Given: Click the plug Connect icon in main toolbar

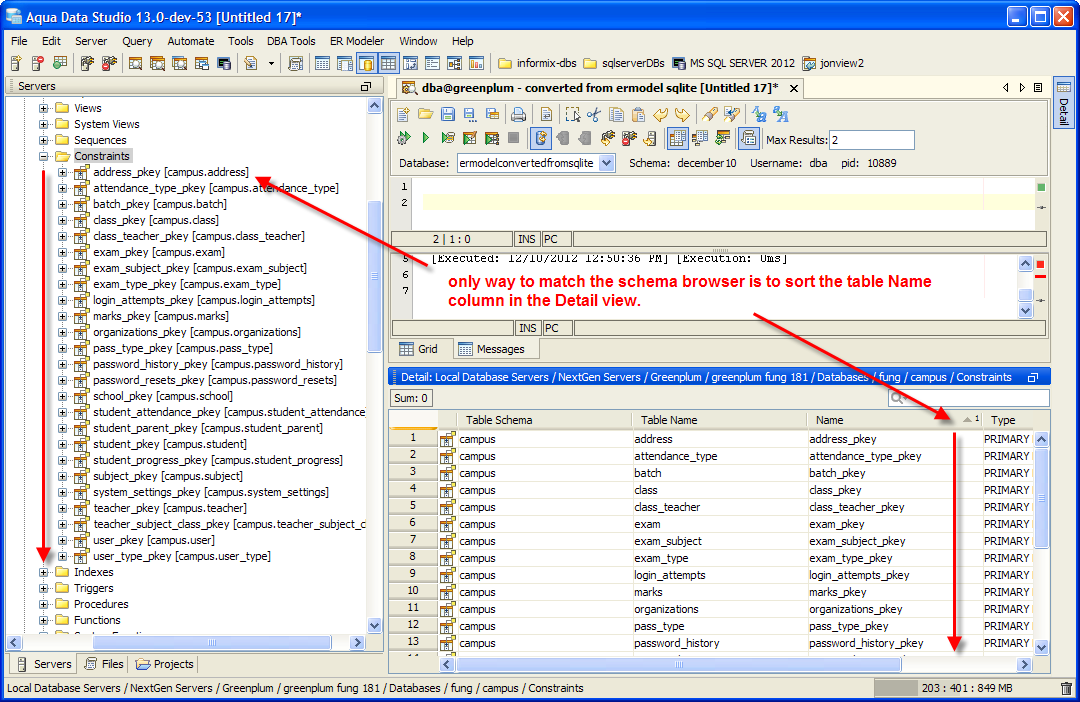Looking at the screenshot, I should point(87,63).
